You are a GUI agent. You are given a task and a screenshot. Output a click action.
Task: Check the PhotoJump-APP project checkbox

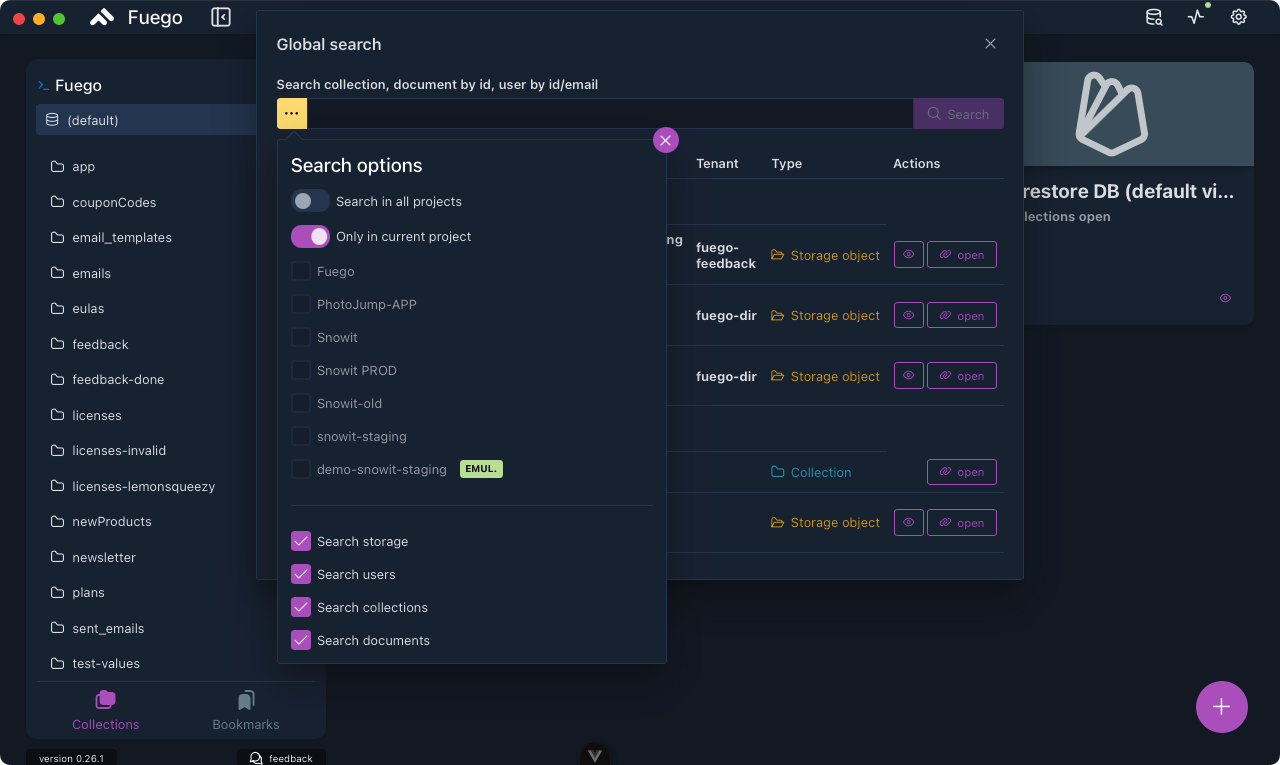point(301,304)
